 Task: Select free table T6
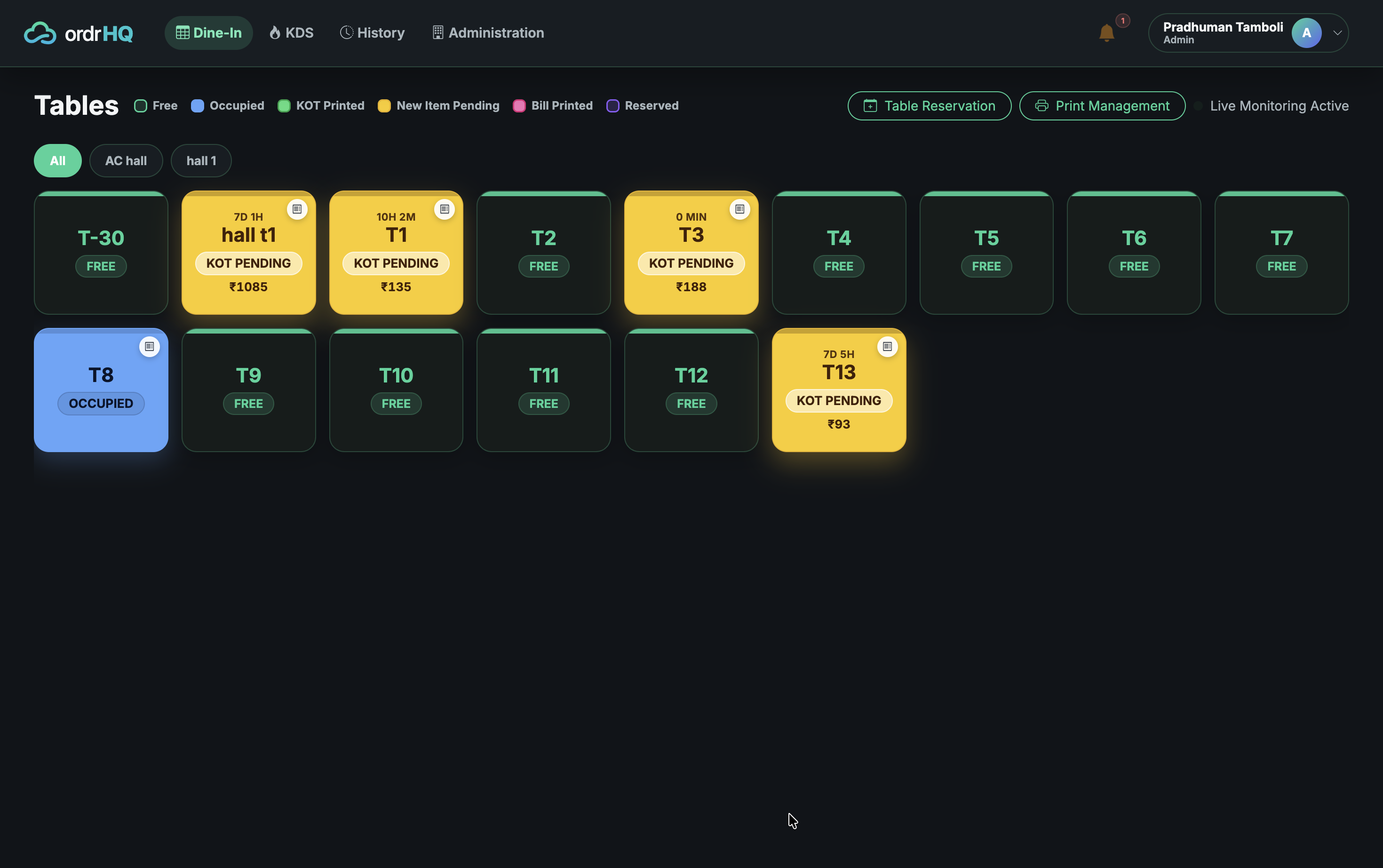point(1134,253)
